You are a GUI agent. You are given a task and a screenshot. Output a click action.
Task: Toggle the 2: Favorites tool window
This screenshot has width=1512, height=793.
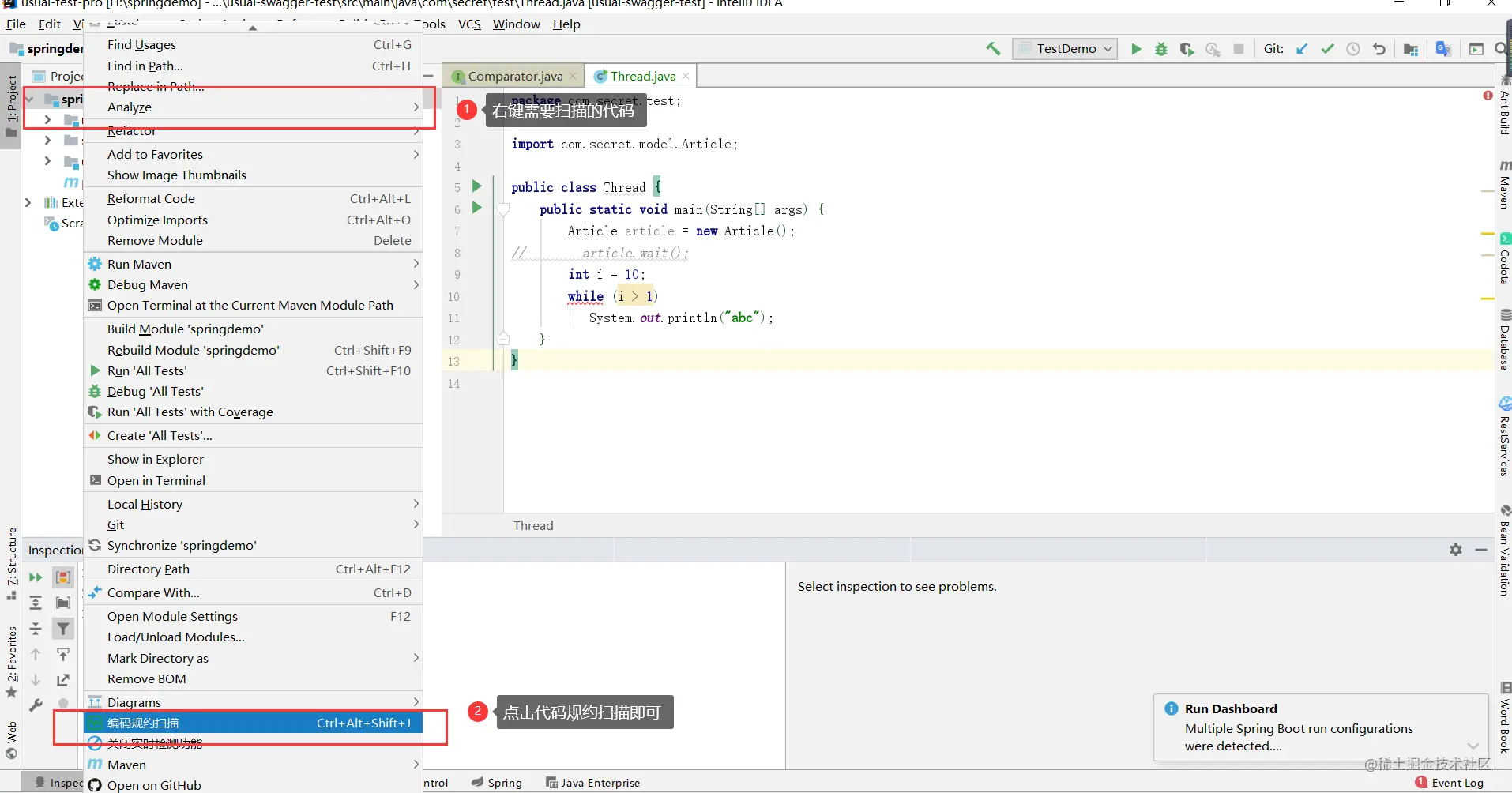(11, 662)
